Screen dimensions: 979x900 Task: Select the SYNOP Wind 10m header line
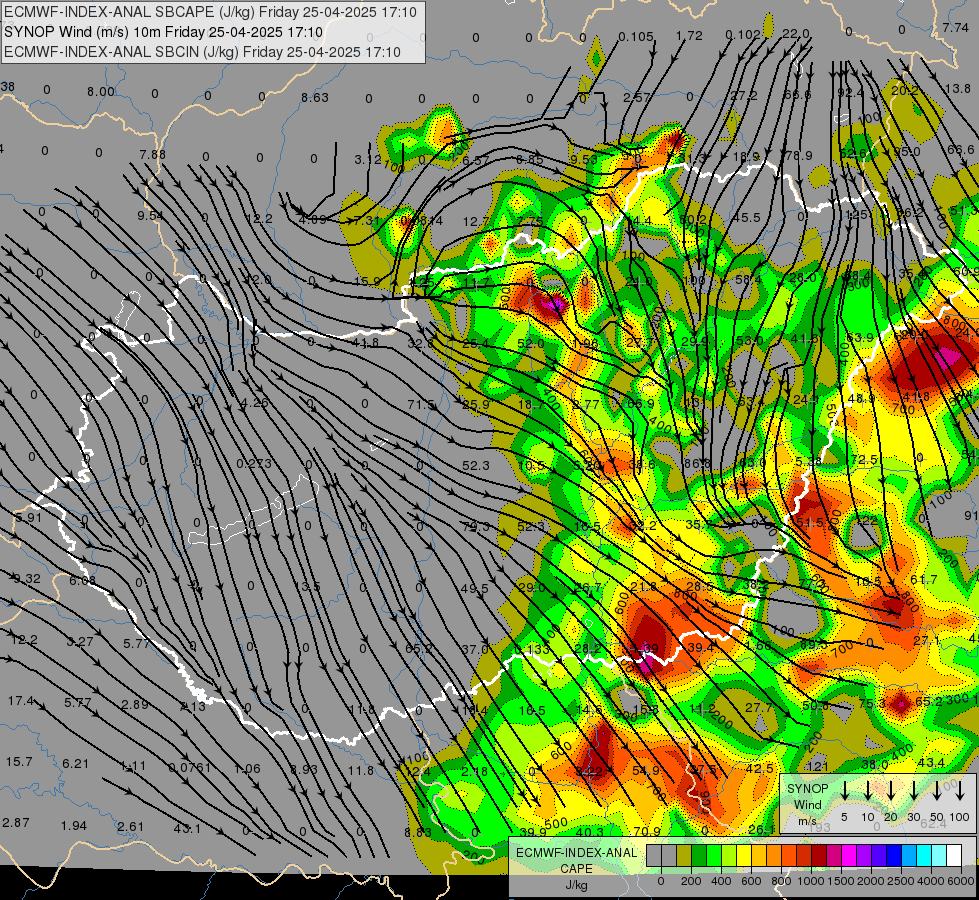point(163,32)
